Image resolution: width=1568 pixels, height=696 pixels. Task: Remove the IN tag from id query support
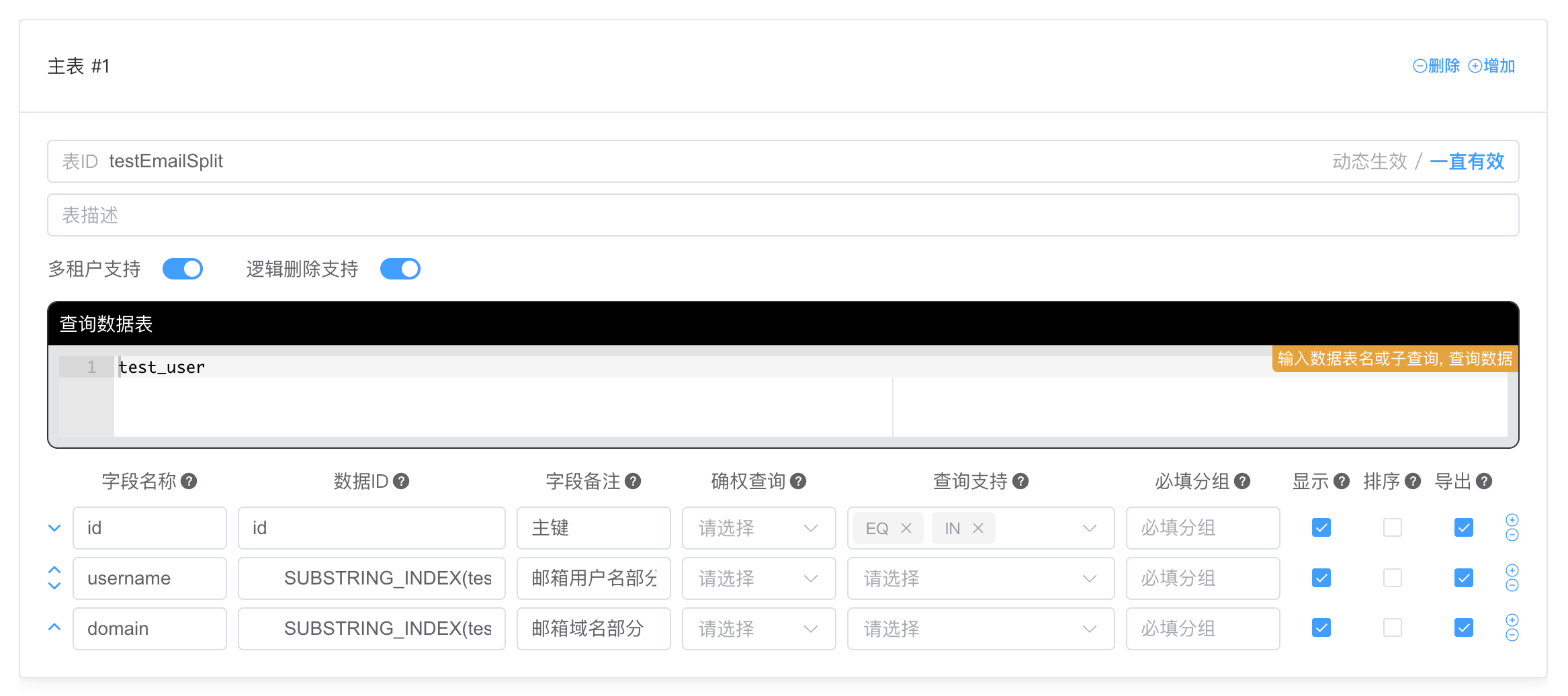coord(978,528)
